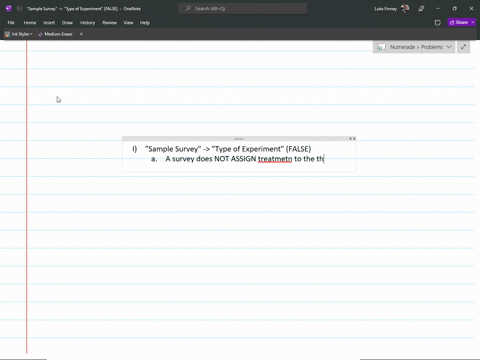Viewport: 480px width, 360px height.
Task: Toggle full page view expand arrows
Action: coord(463,47)
